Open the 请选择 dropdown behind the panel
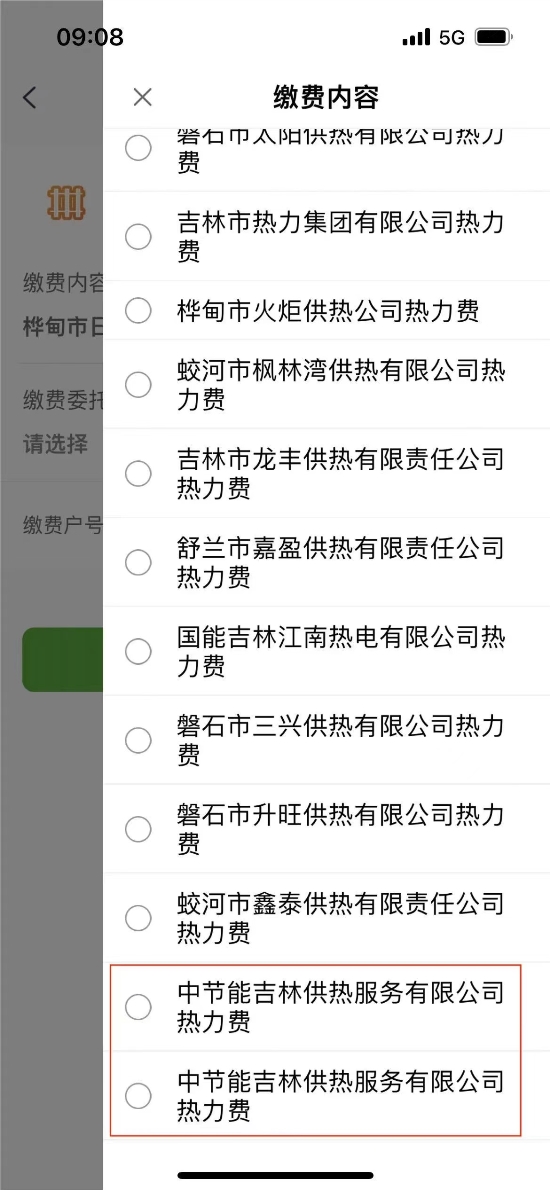Viewport: 550px width, 1190px height. click(55, 444)
